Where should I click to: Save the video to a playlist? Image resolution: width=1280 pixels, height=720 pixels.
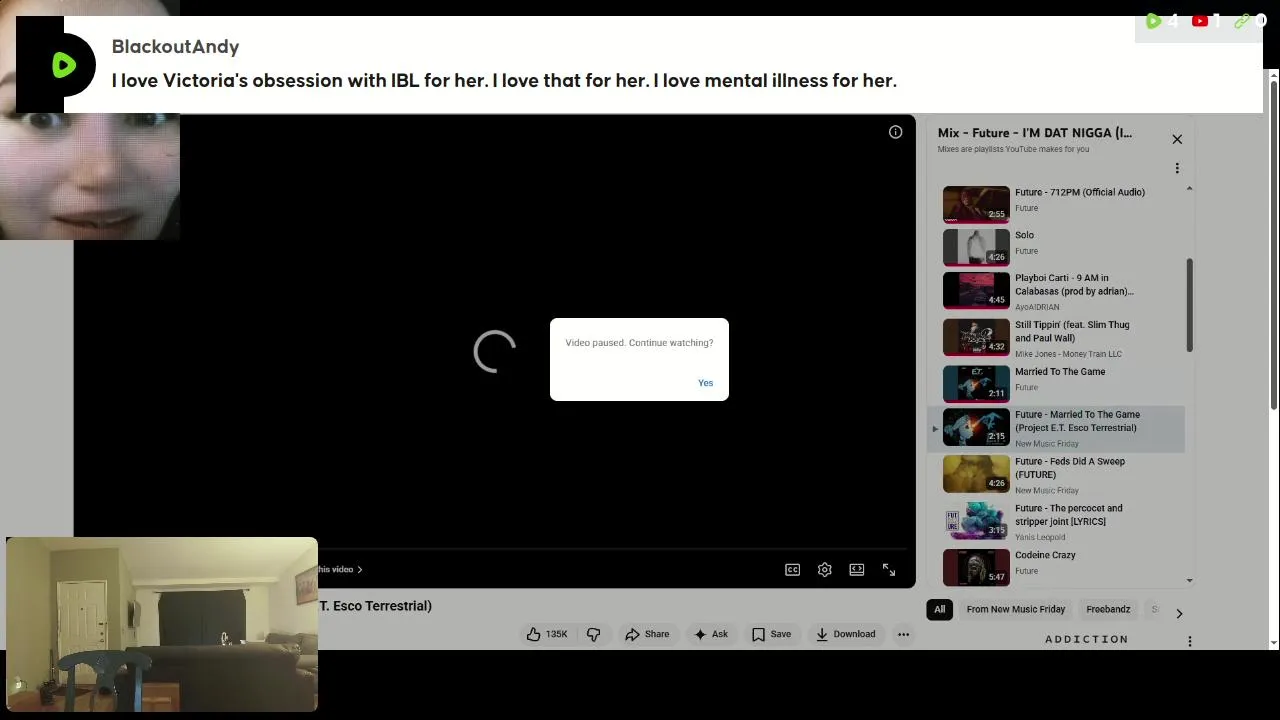771,634
